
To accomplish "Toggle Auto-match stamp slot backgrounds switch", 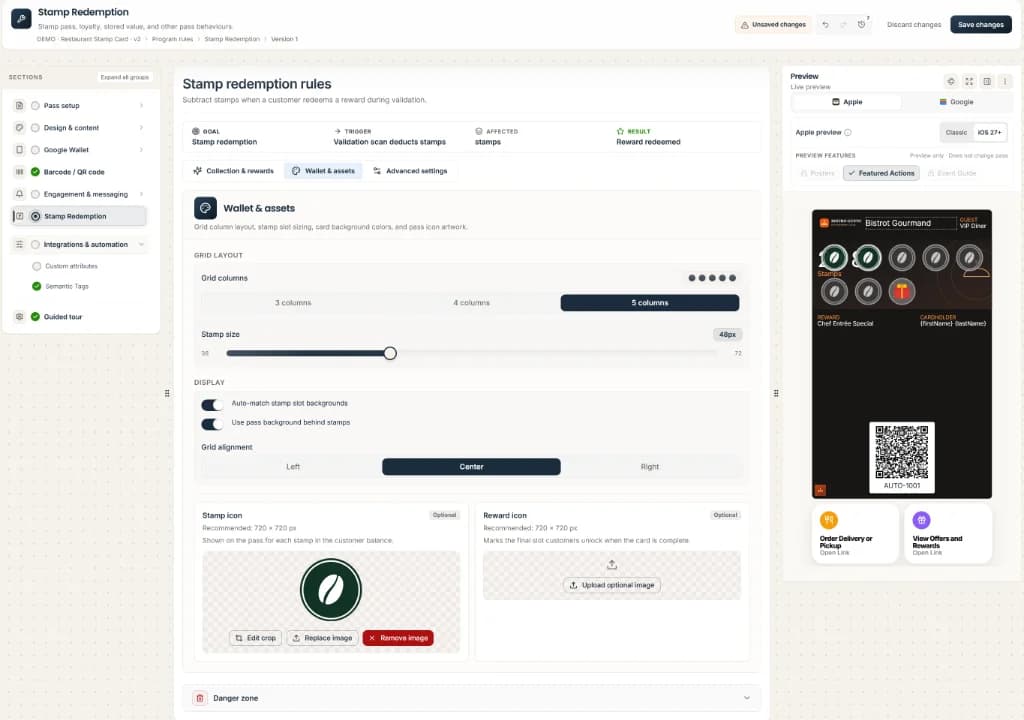I will coord(212,404).
